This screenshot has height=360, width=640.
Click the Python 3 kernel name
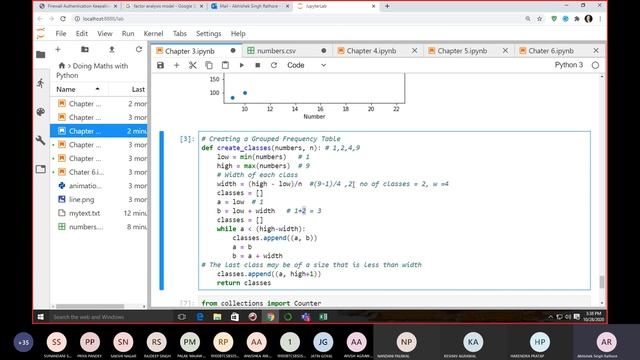tap(569, 65)
